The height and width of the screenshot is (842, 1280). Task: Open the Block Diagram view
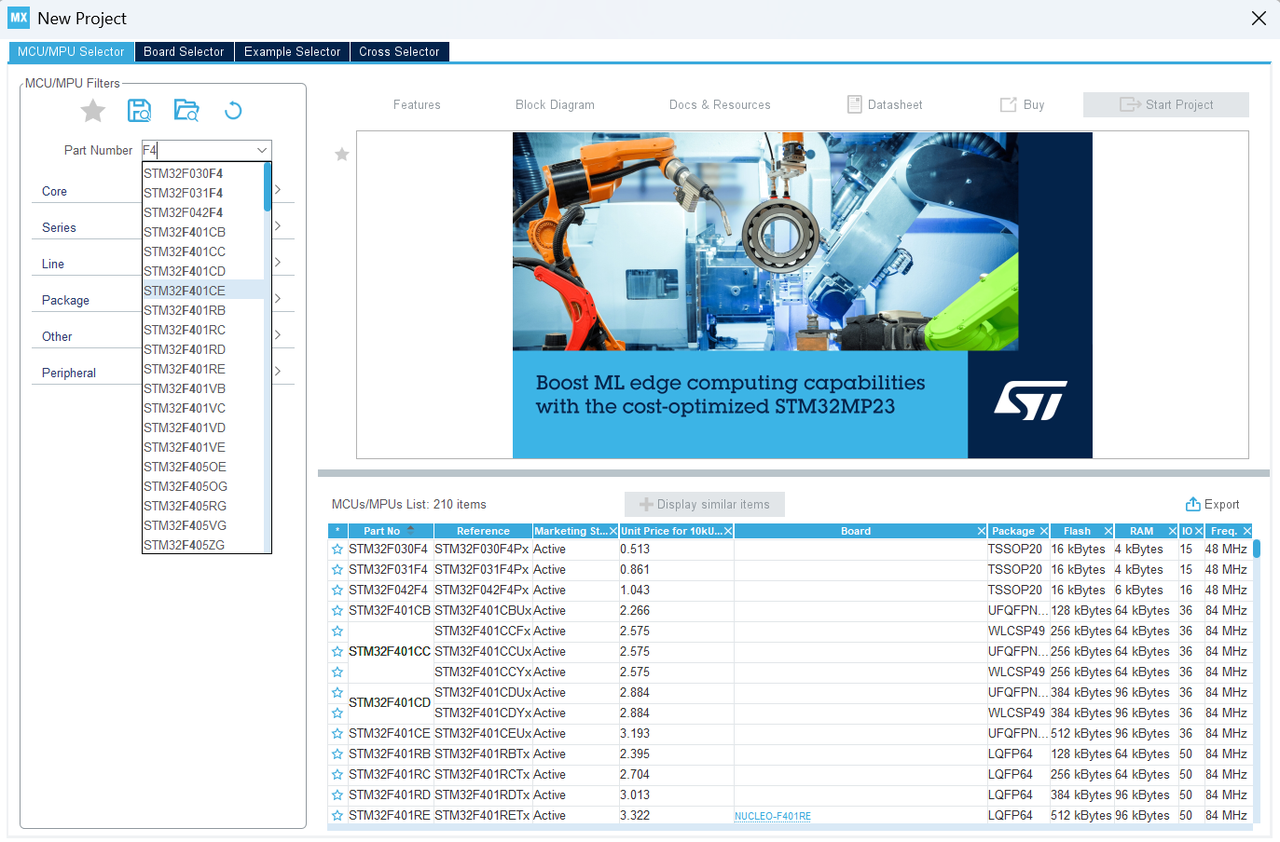(555, 105)
